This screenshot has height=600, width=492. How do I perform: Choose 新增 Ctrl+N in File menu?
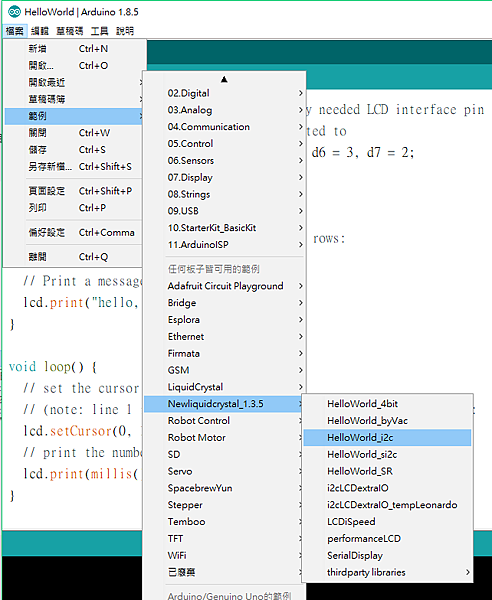tap(73, 49)
